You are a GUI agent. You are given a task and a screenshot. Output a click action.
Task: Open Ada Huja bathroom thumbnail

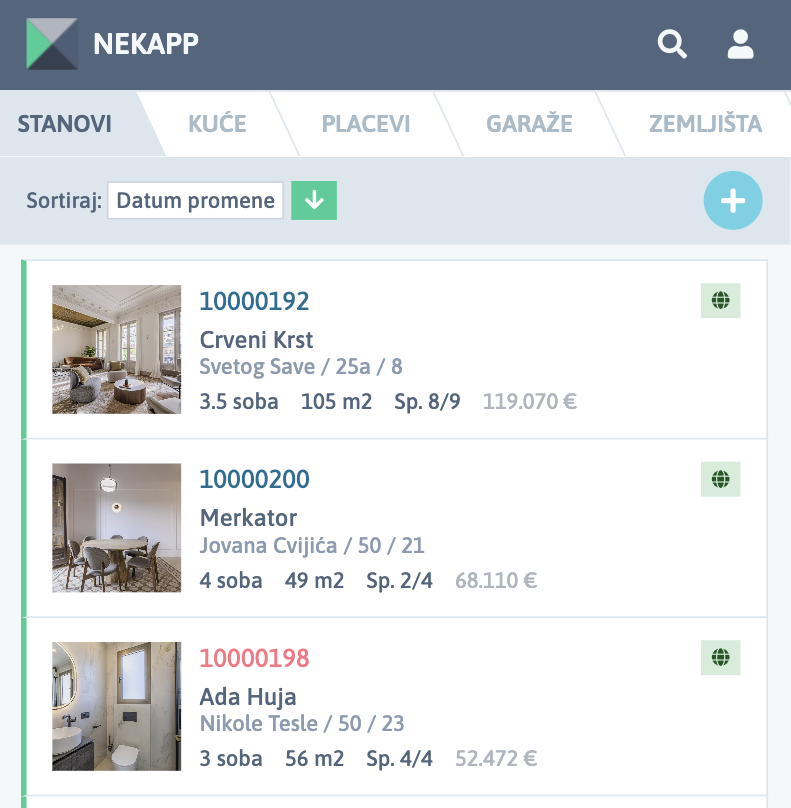(116, 706)
